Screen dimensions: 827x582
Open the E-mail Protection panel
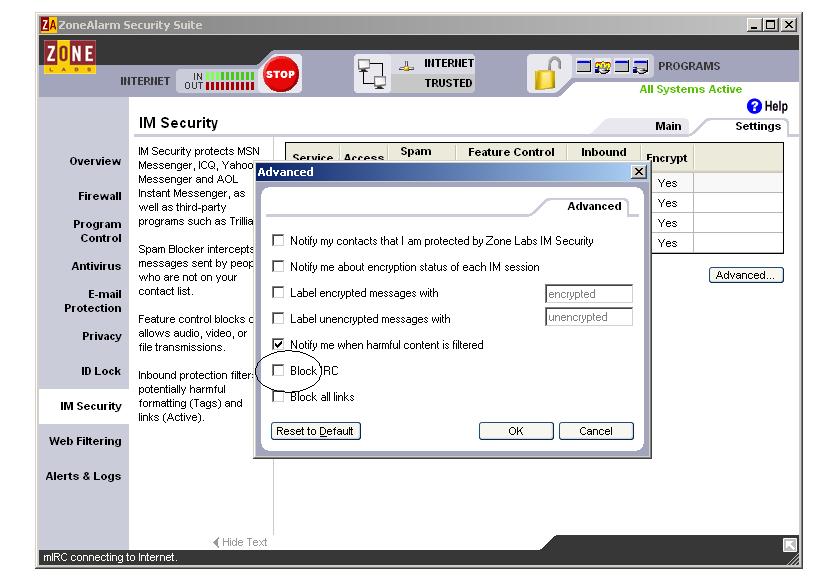coord(93,301)
